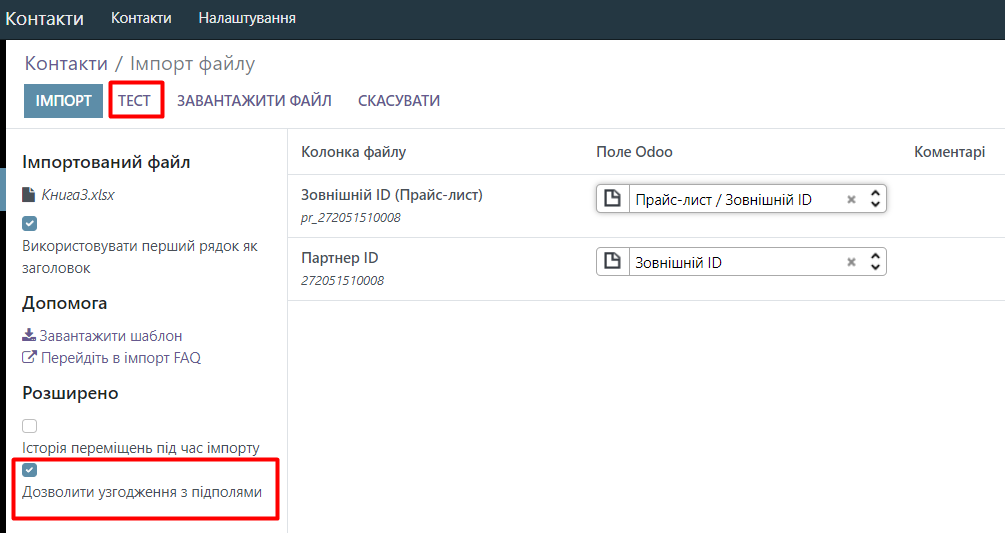1005x533 pixels.
Task: Go to Контакти breadcrumb link
Action: point(66,64)
